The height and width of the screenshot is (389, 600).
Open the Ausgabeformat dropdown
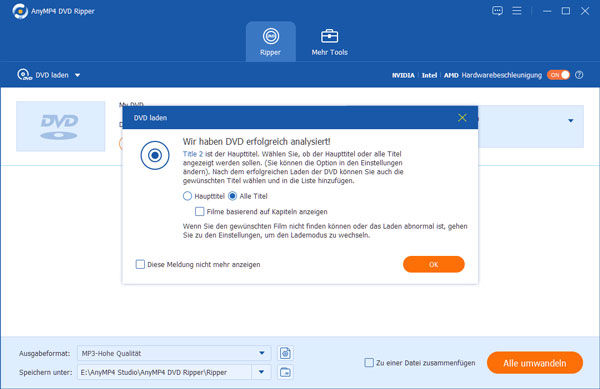[174, 353]
